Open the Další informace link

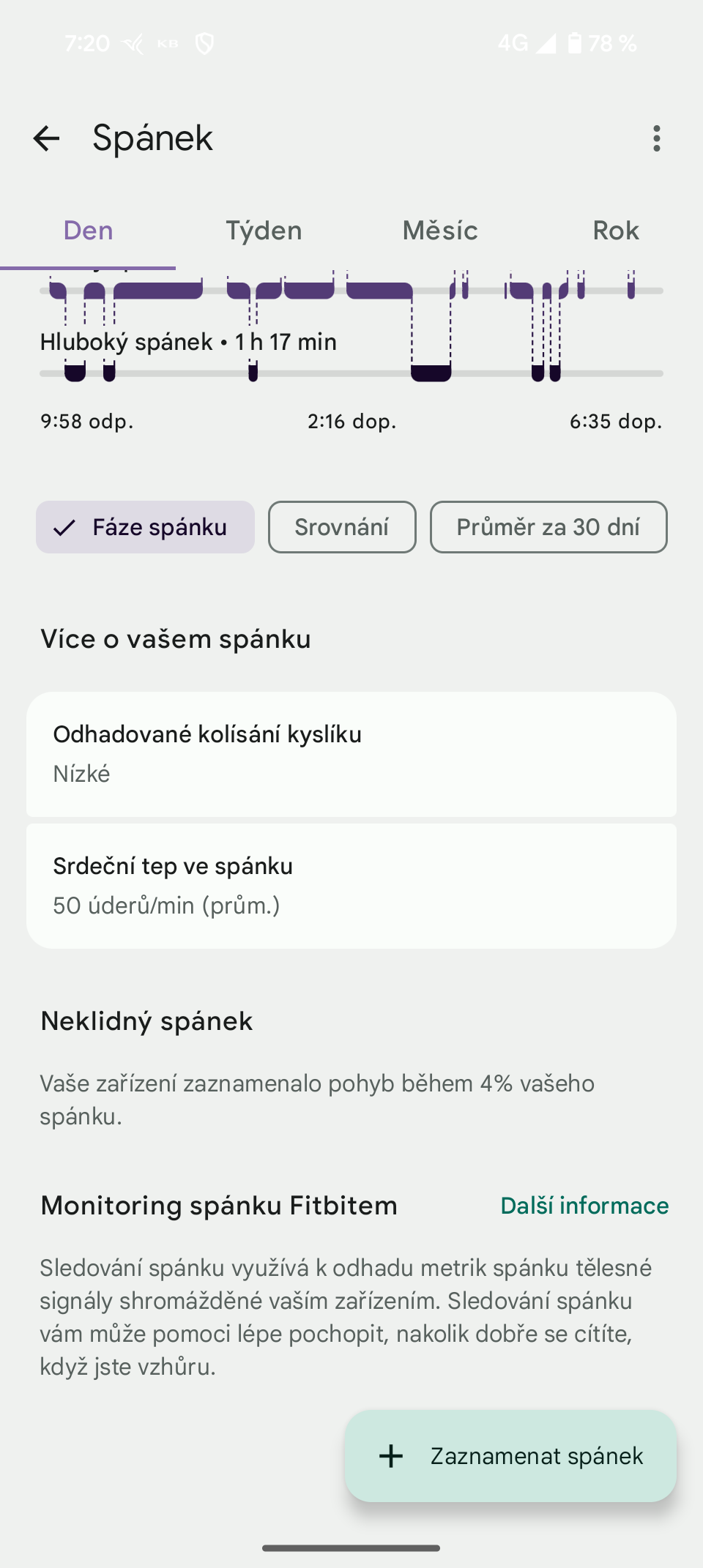[x=584, y=1206]
